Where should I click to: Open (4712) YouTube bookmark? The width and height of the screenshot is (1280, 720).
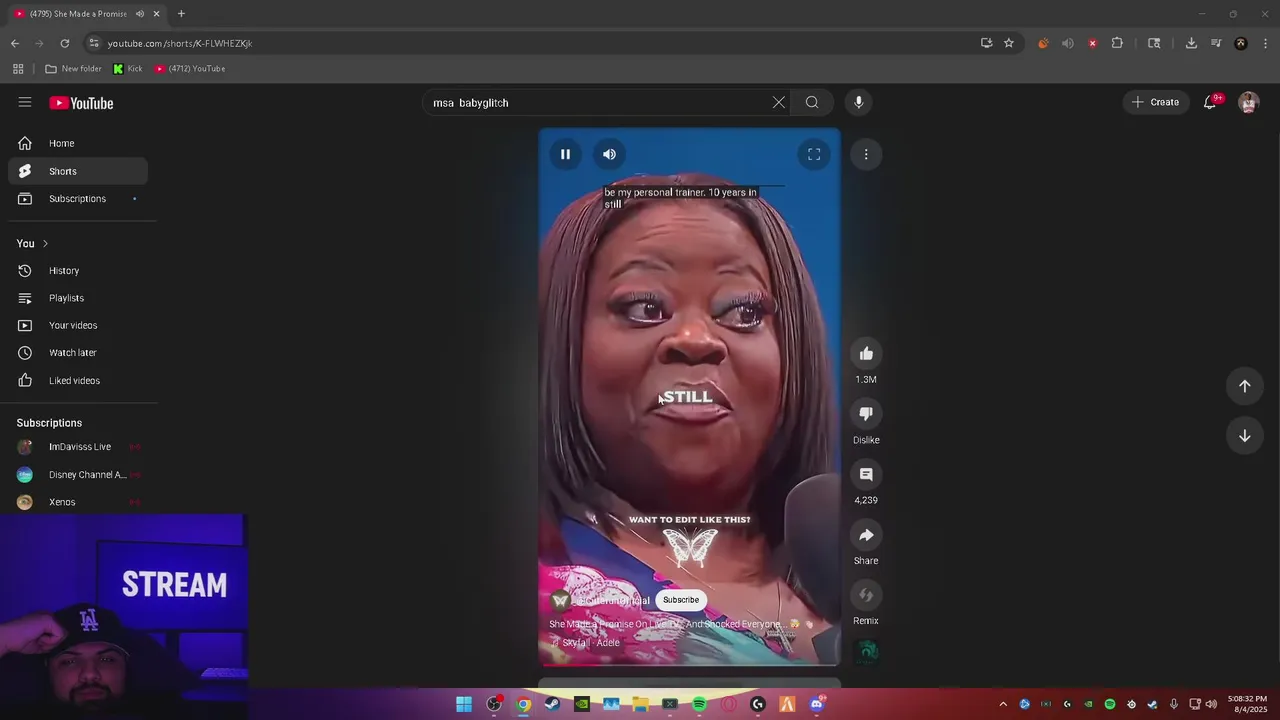coord(190,69)
